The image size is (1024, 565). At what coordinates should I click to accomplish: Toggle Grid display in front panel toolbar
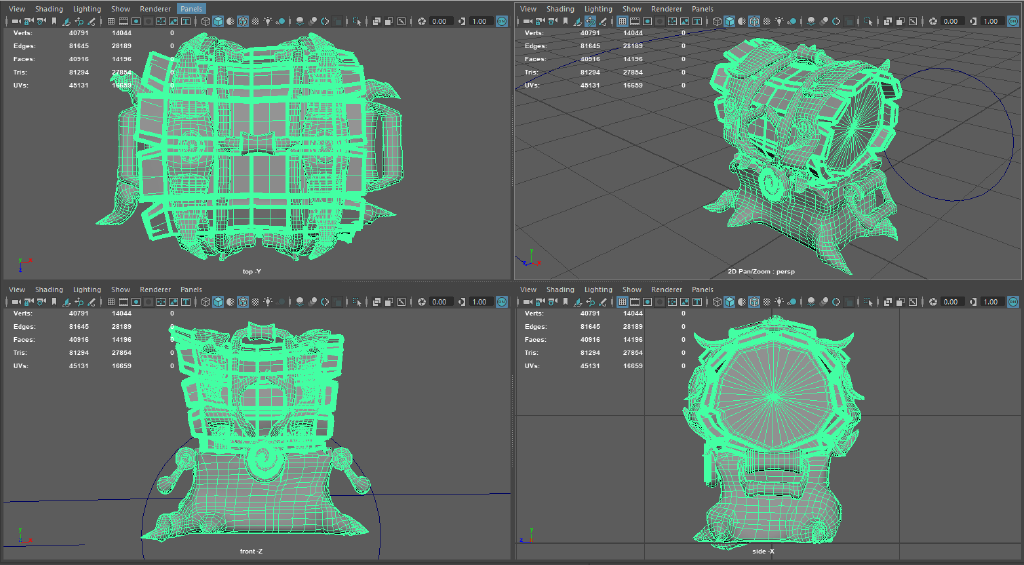[111, 302]
